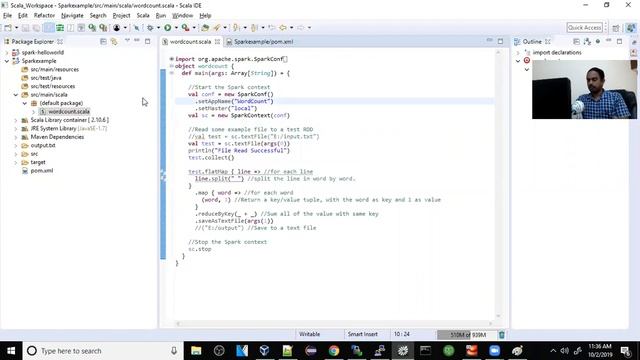Maximize the Package Explorer panel

(x=148, y=41)
